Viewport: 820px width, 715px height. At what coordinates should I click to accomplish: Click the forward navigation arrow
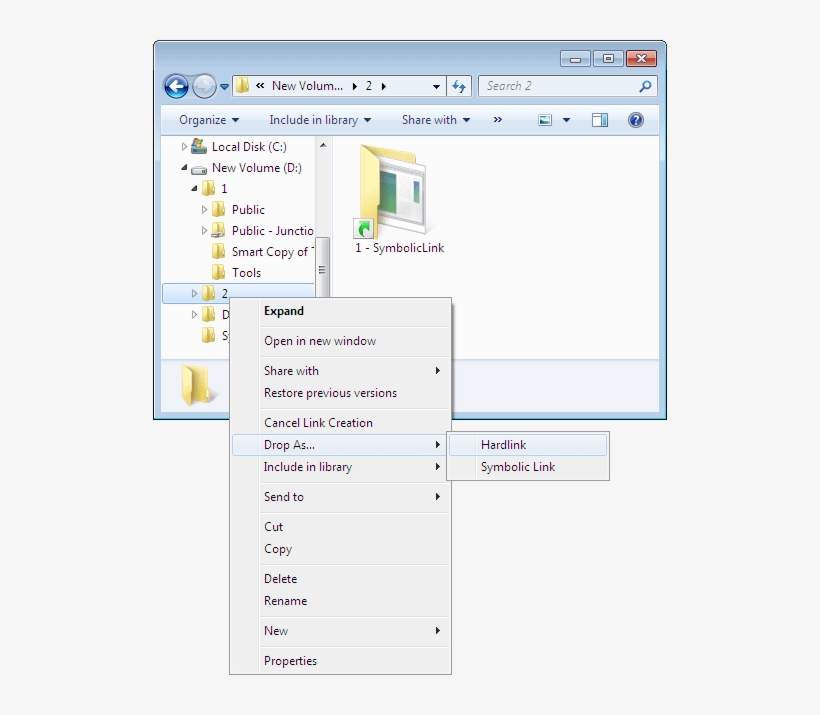coord(203,86)
